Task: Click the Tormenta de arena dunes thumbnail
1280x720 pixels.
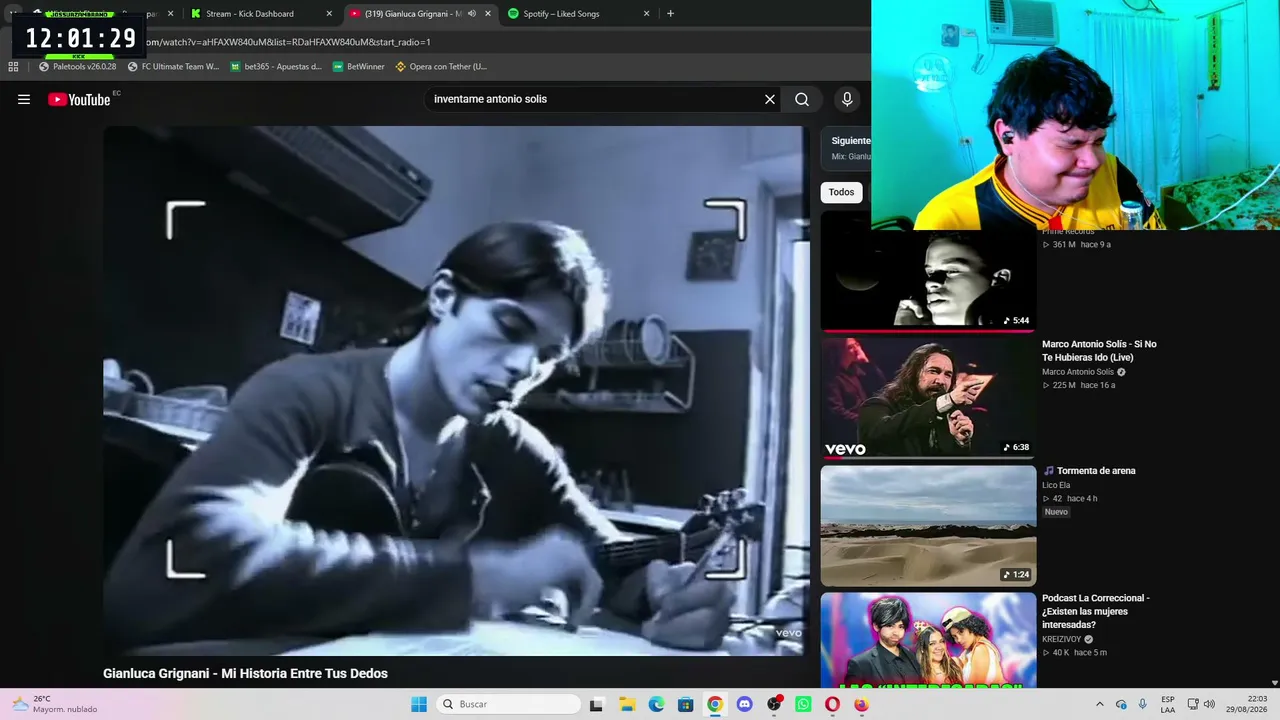Action: [x=929, y=526]
